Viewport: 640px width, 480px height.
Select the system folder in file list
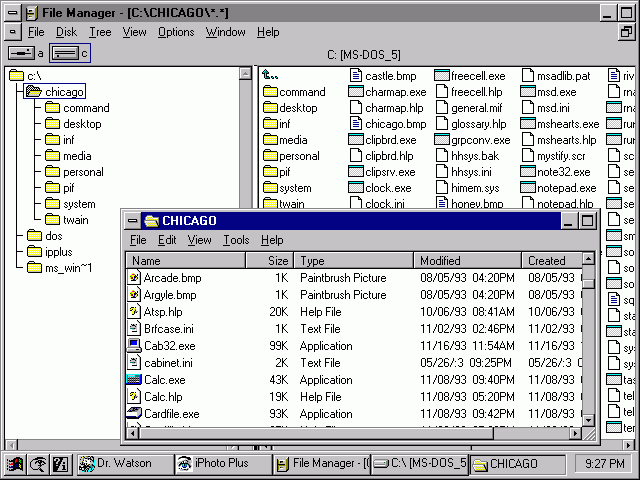(287, 188)
